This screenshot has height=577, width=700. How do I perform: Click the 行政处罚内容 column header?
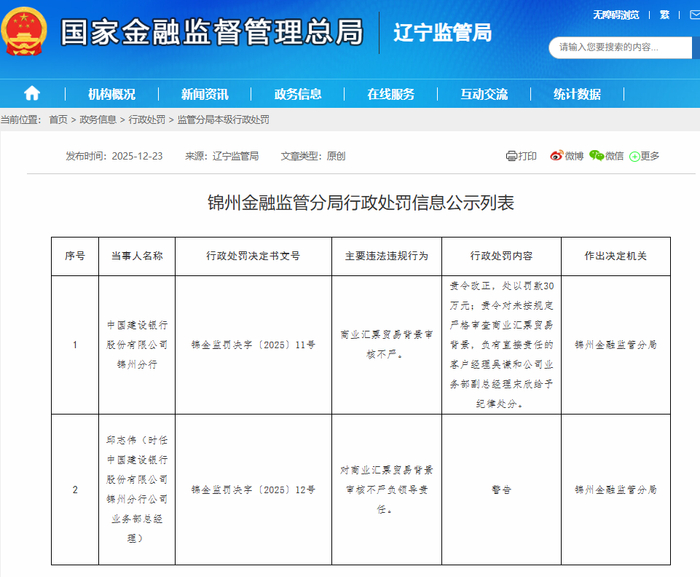point(501,256)
